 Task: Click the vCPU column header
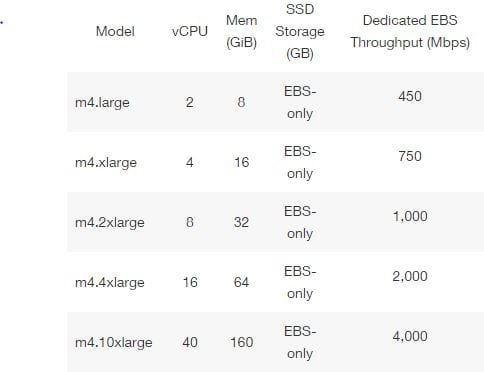190,31
